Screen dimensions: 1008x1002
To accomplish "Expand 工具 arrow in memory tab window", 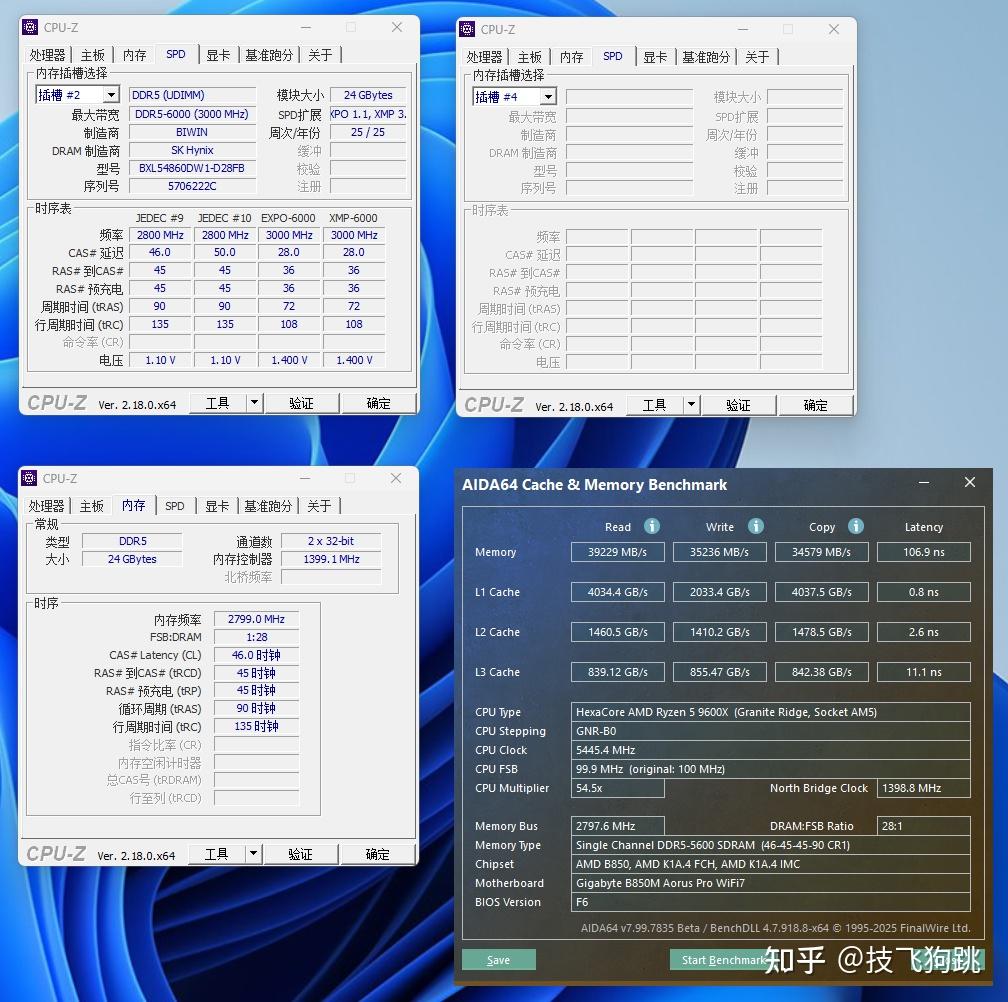I will (x=254, y=854).
